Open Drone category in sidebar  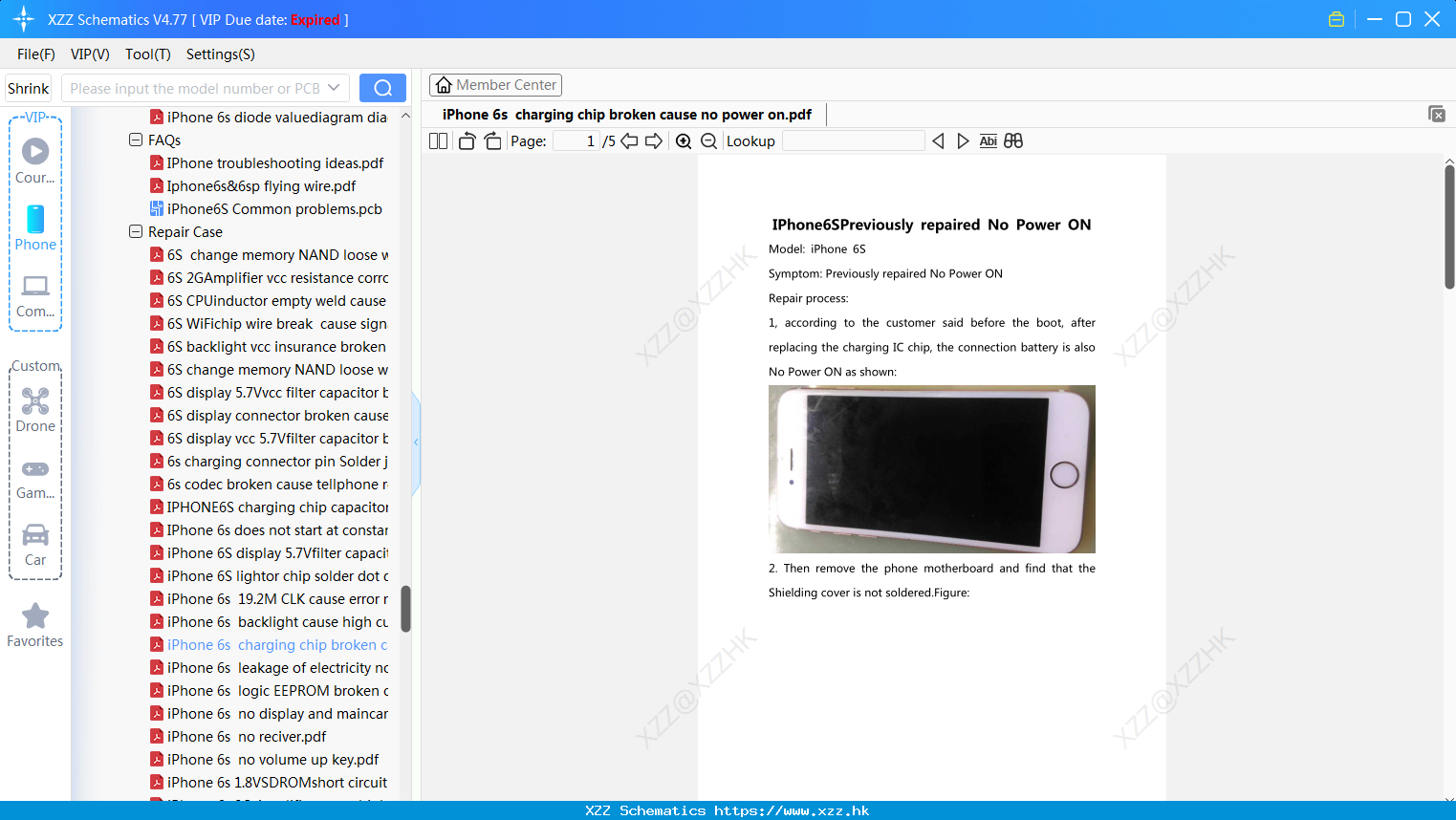point(35,410)
